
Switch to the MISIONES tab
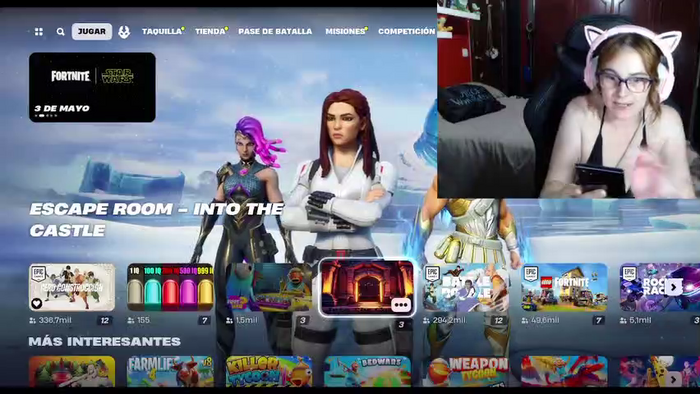(x=346, y=32)
